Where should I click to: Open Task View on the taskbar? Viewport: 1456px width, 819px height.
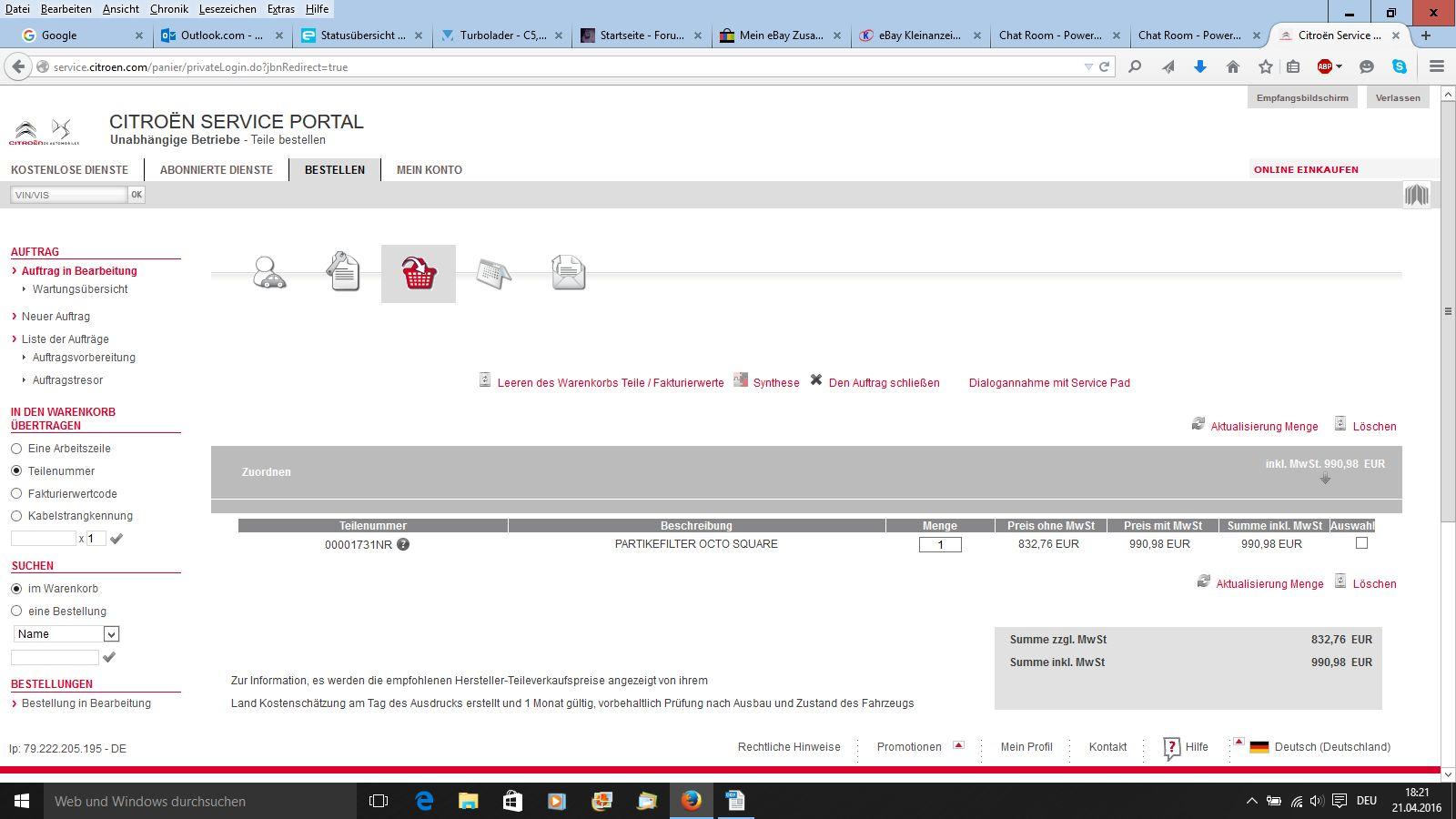coord(379,801)
